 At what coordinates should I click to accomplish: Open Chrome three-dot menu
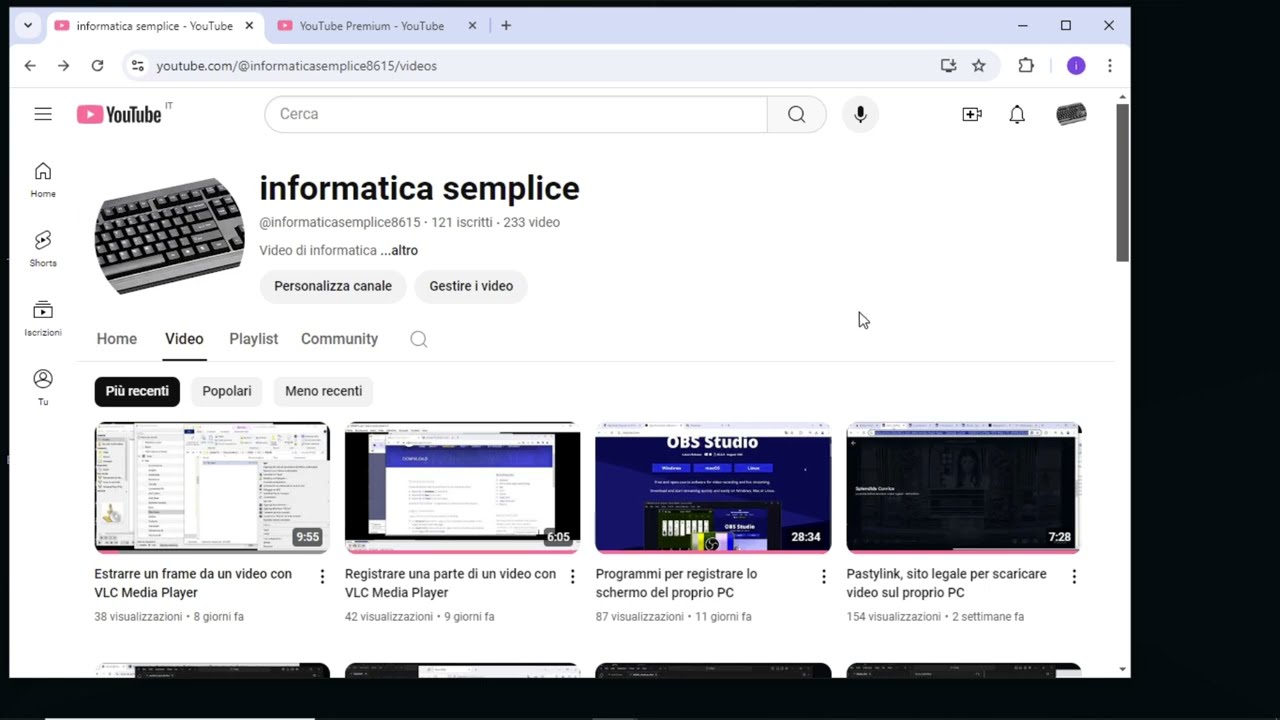coord(1110,66)
